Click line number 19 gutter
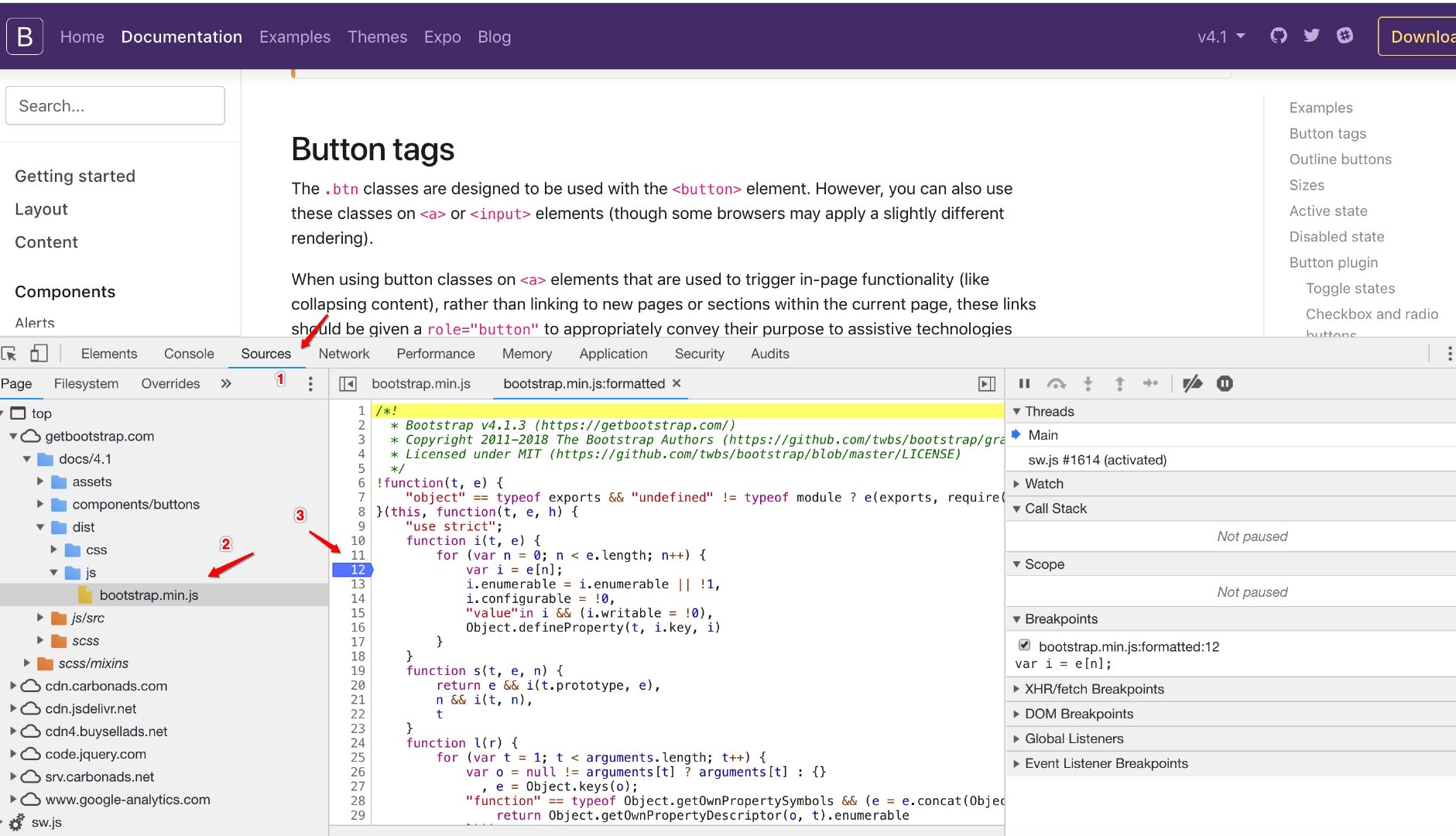This screenshot has height=836, width=1456. [x=358, y=671]
